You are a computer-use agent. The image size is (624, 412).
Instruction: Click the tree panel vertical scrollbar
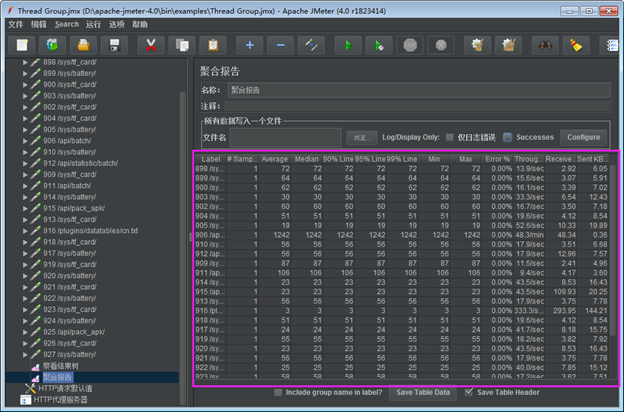tap(183, 247)
